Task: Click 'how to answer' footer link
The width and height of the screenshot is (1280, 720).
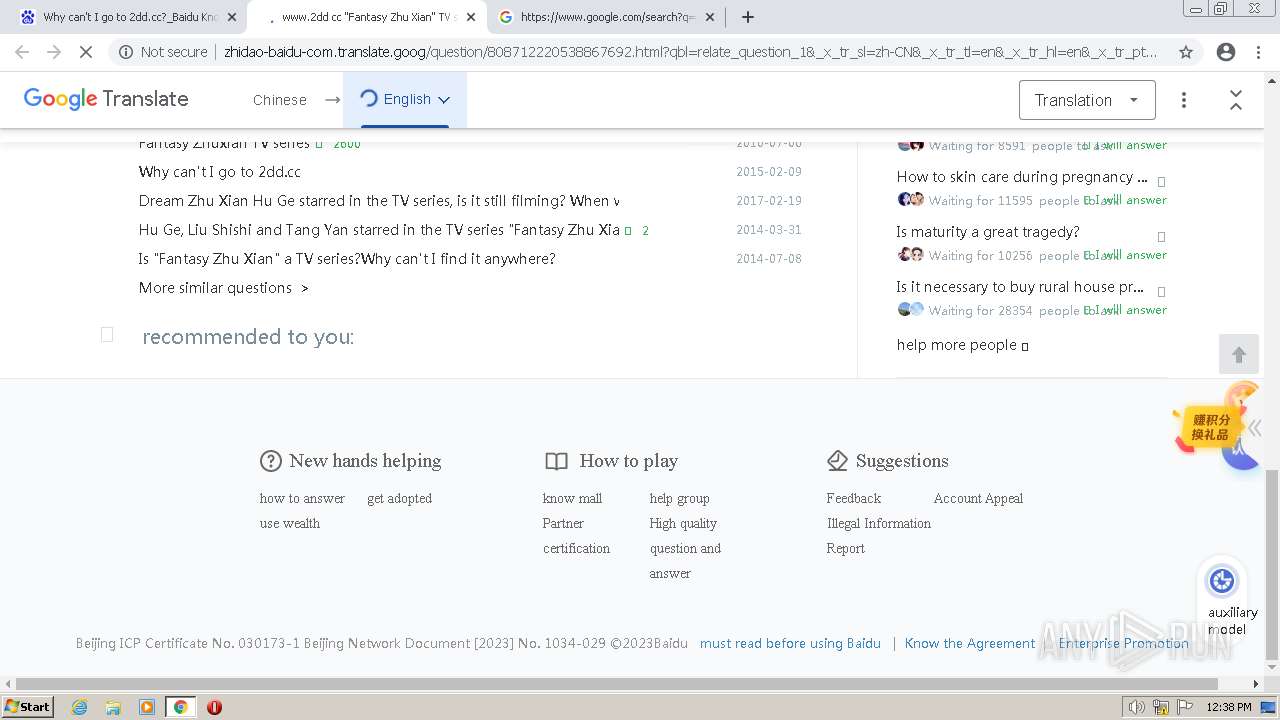Action: pos(302,498)
